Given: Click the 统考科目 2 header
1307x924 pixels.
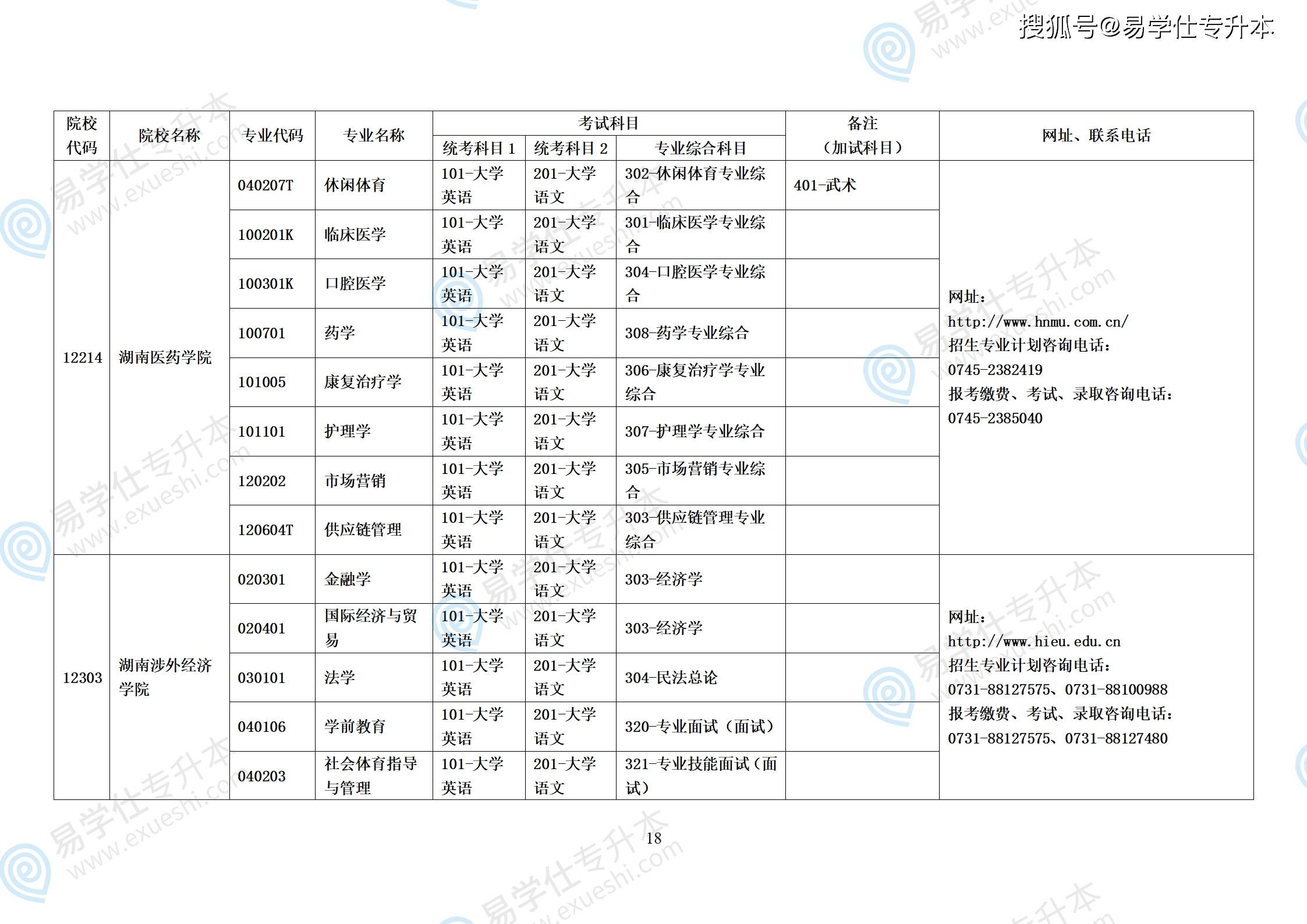Looking at the screenshot, I should [x=571, y=148].
